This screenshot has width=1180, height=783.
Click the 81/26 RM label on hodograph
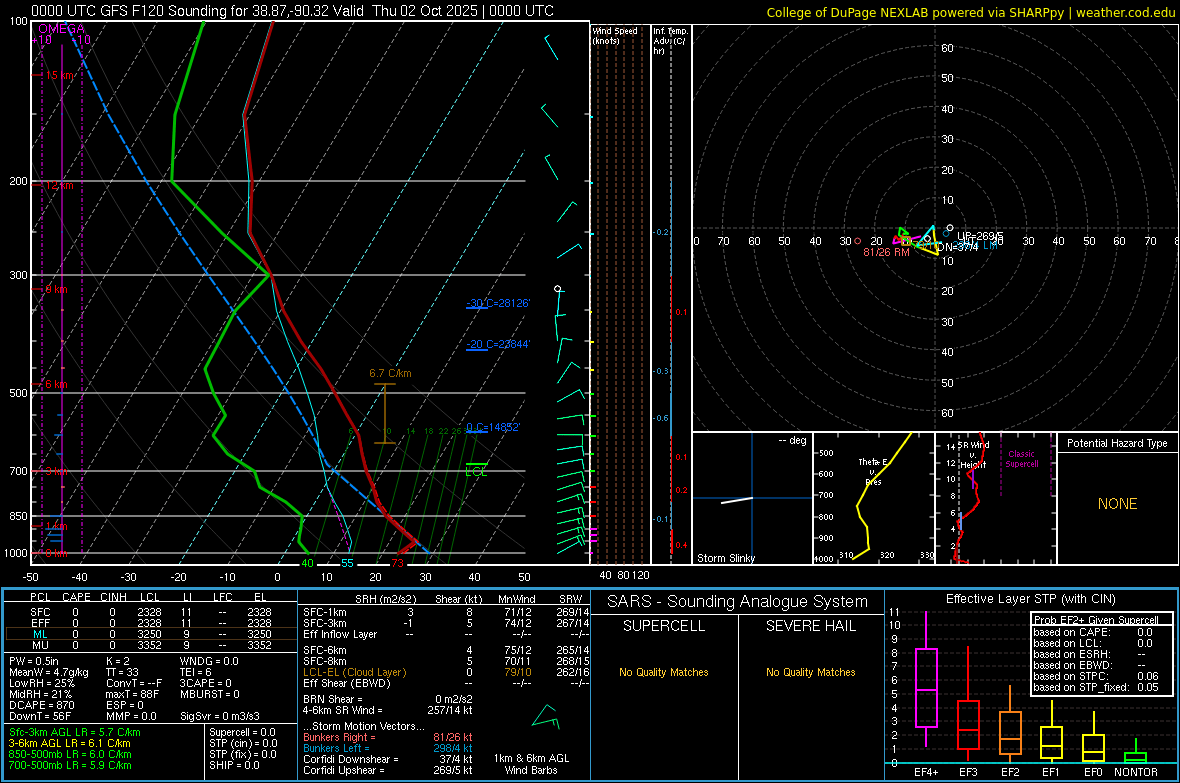(x=887, y=252)
